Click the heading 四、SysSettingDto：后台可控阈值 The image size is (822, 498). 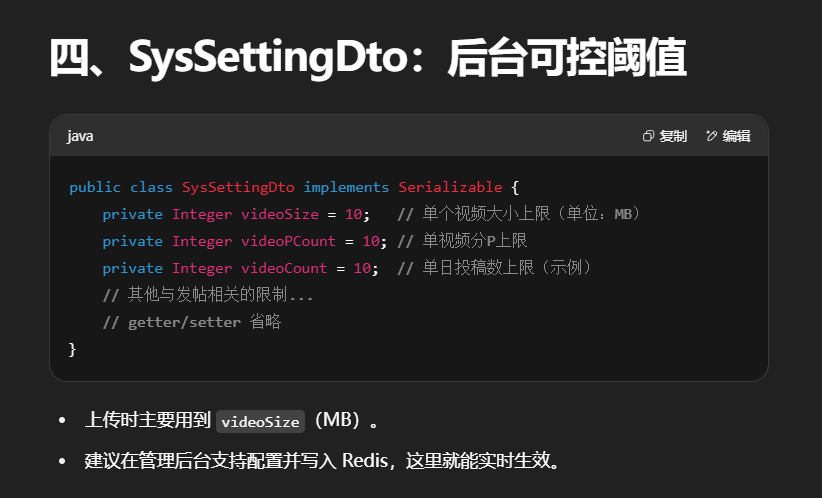[367, 59]
